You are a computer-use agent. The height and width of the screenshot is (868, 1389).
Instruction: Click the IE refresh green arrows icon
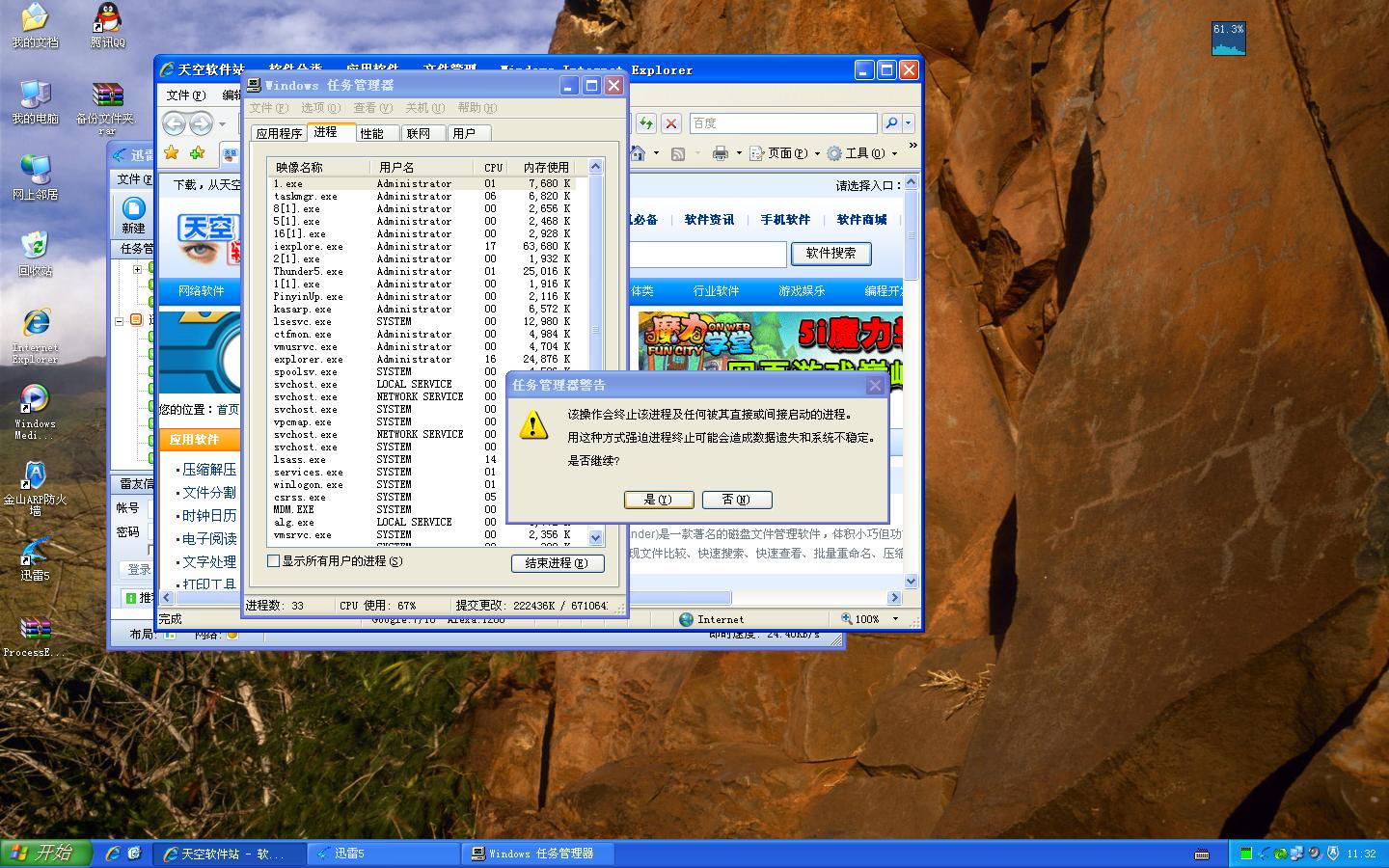(x=645, y=123)
